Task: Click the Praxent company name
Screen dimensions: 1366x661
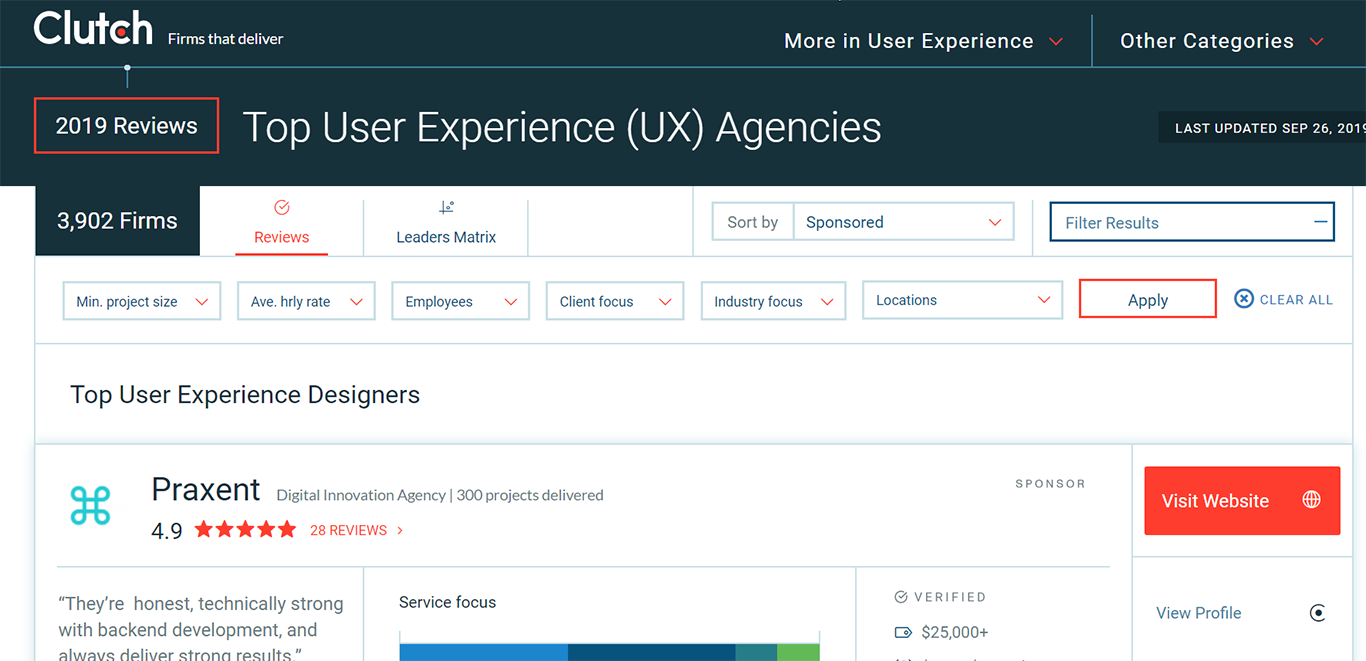Action: coord(206,490)
